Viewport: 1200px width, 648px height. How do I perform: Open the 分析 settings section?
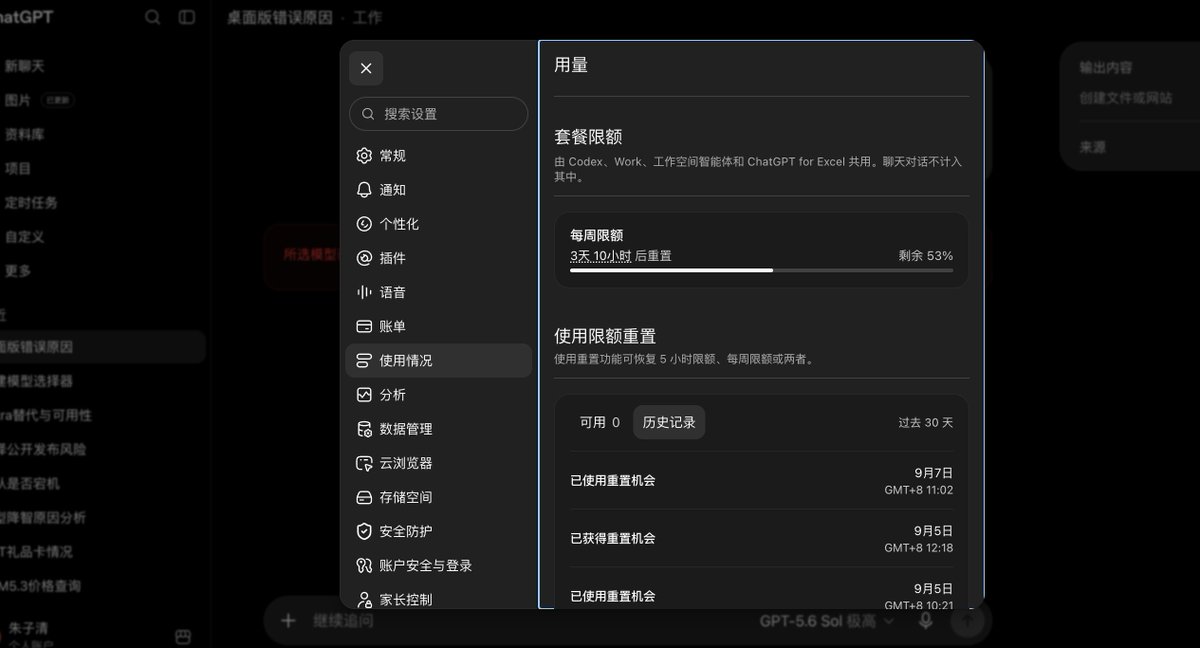(x=438, y=395)
